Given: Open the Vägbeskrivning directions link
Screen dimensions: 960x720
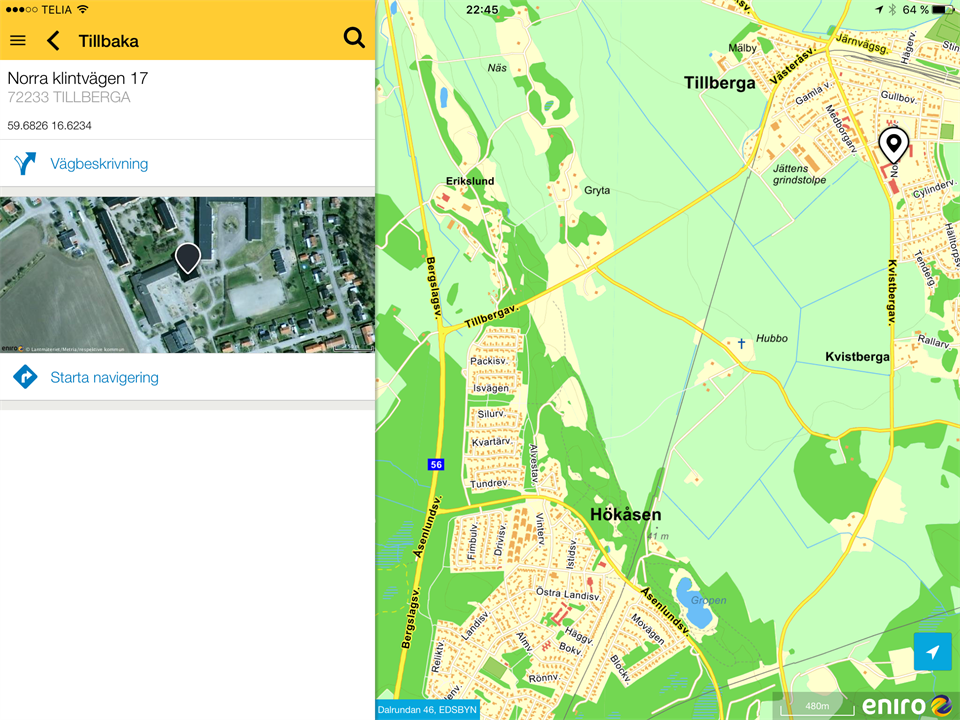Looking at the screenshot, I should tap(99, 164).
